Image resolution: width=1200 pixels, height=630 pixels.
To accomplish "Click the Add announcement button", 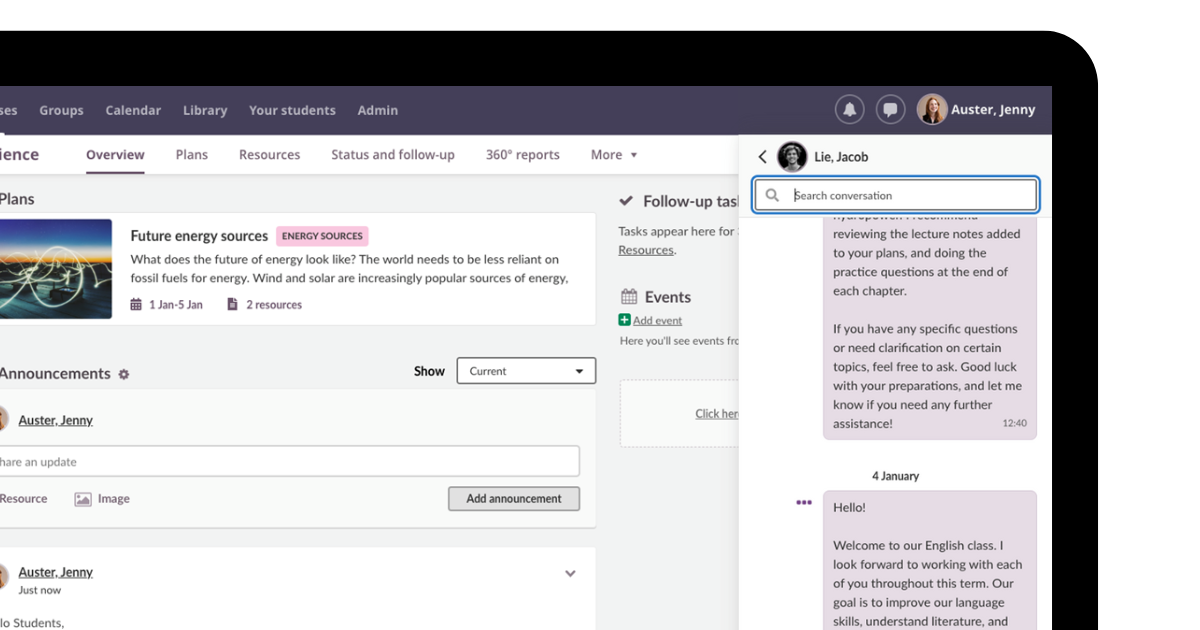I will [x=514, y=499].
